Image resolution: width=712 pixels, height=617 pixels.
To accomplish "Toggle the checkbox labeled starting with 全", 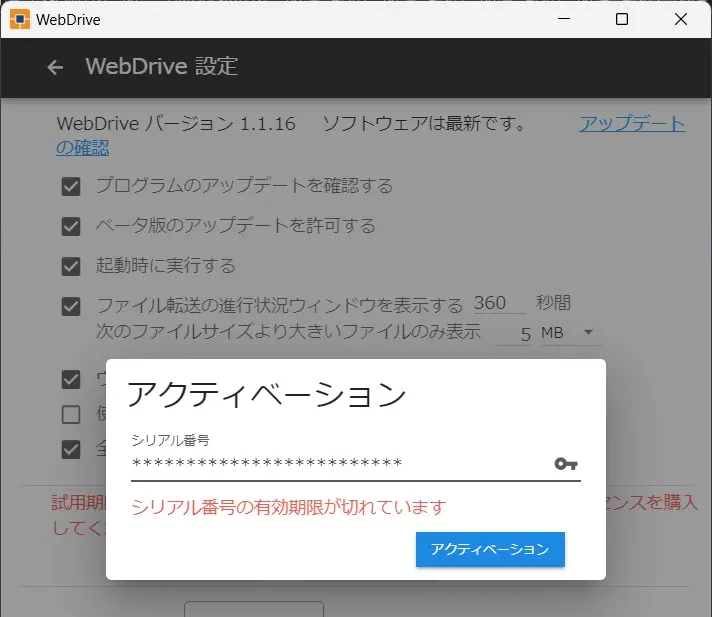I will [71, 449].
